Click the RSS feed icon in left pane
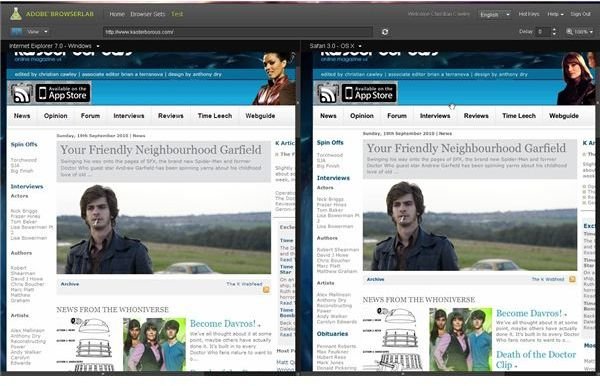This screenshot has height=386, width=600. pyautogui.click(x=21, y=93)
